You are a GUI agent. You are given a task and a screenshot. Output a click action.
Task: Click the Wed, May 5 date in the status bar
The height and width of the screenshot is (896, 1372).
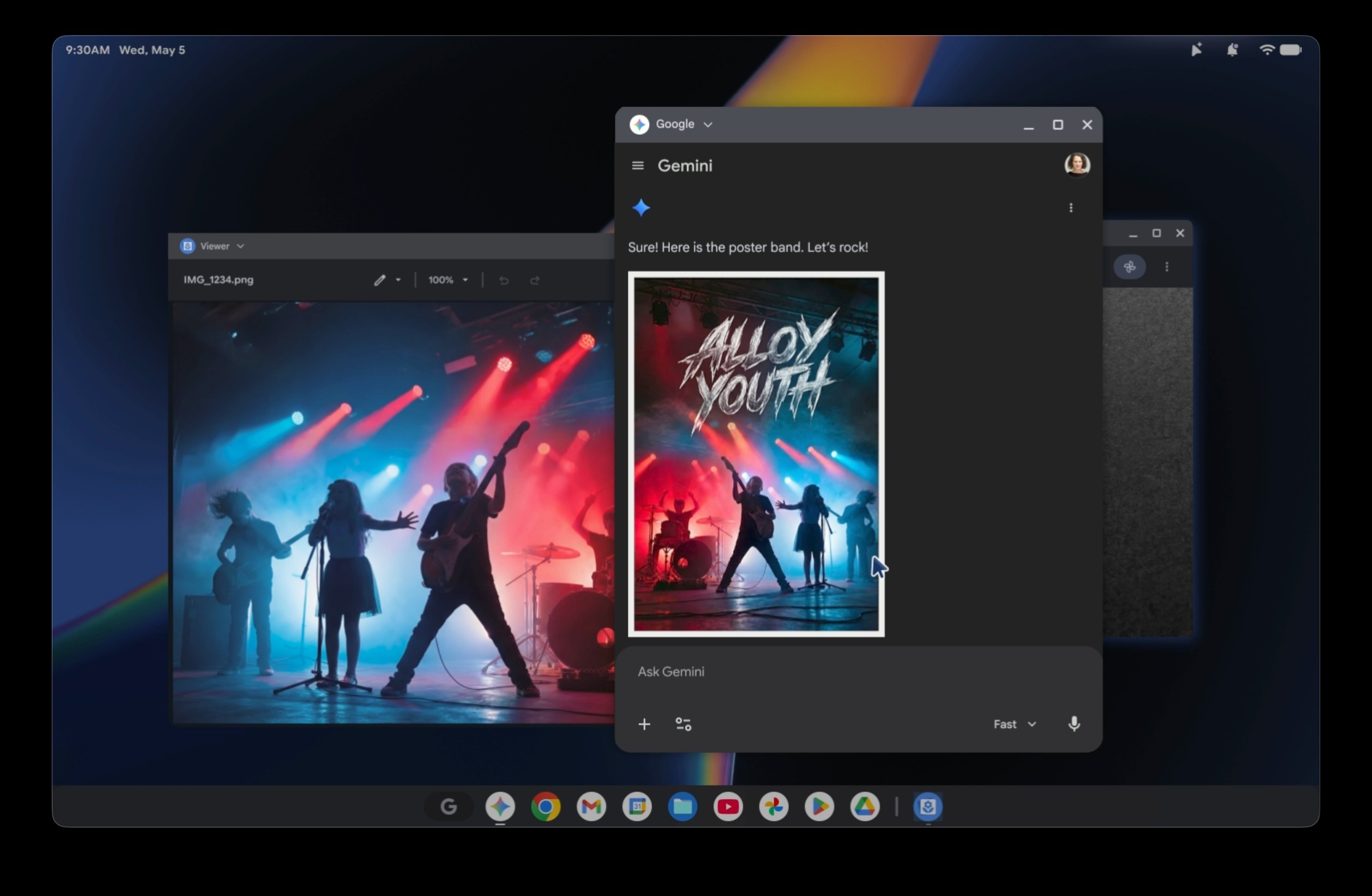[x=152, y=50]
